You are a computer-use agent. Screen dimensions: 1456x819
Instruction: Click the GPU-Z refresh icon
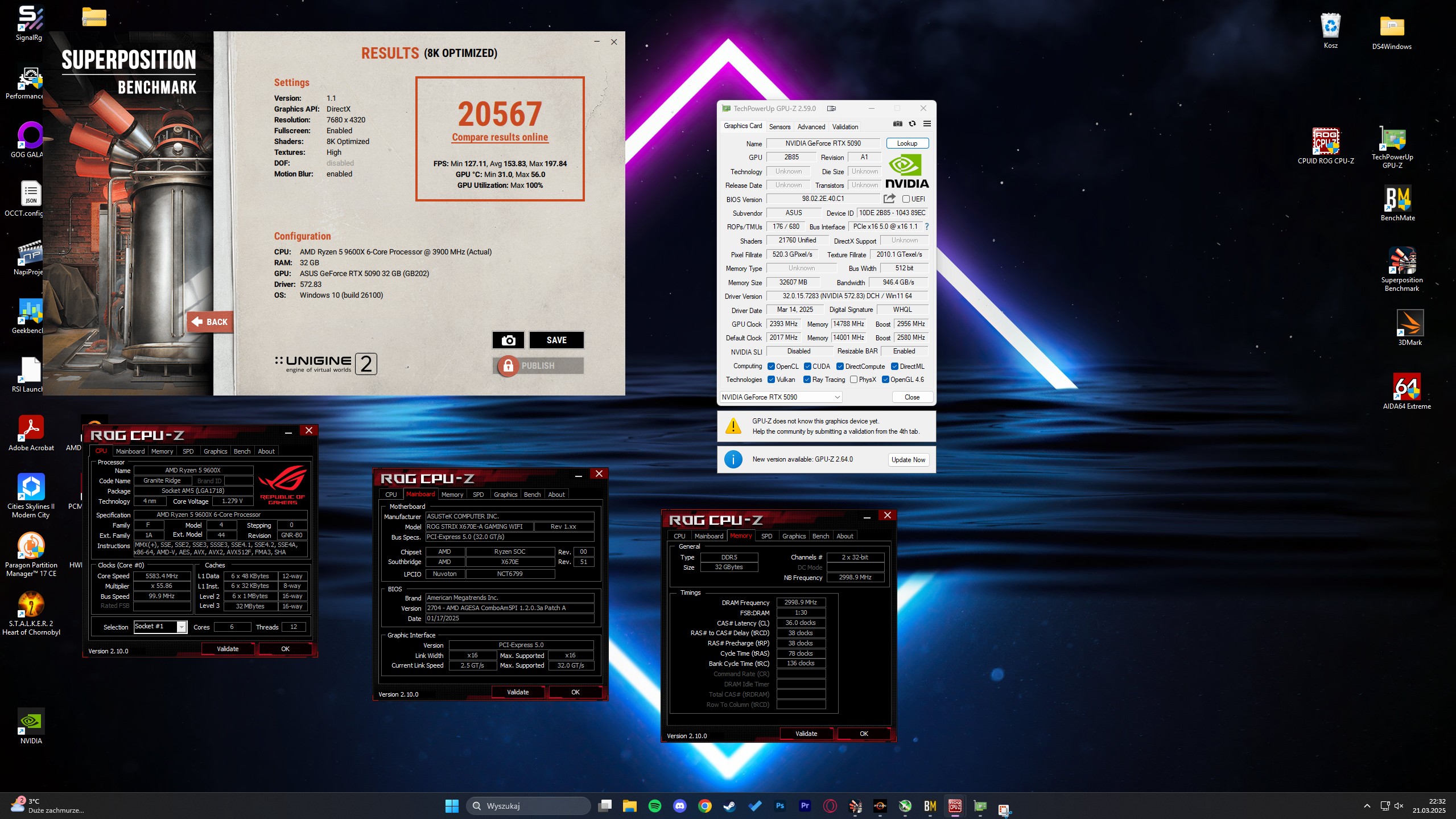pos(912,124)
